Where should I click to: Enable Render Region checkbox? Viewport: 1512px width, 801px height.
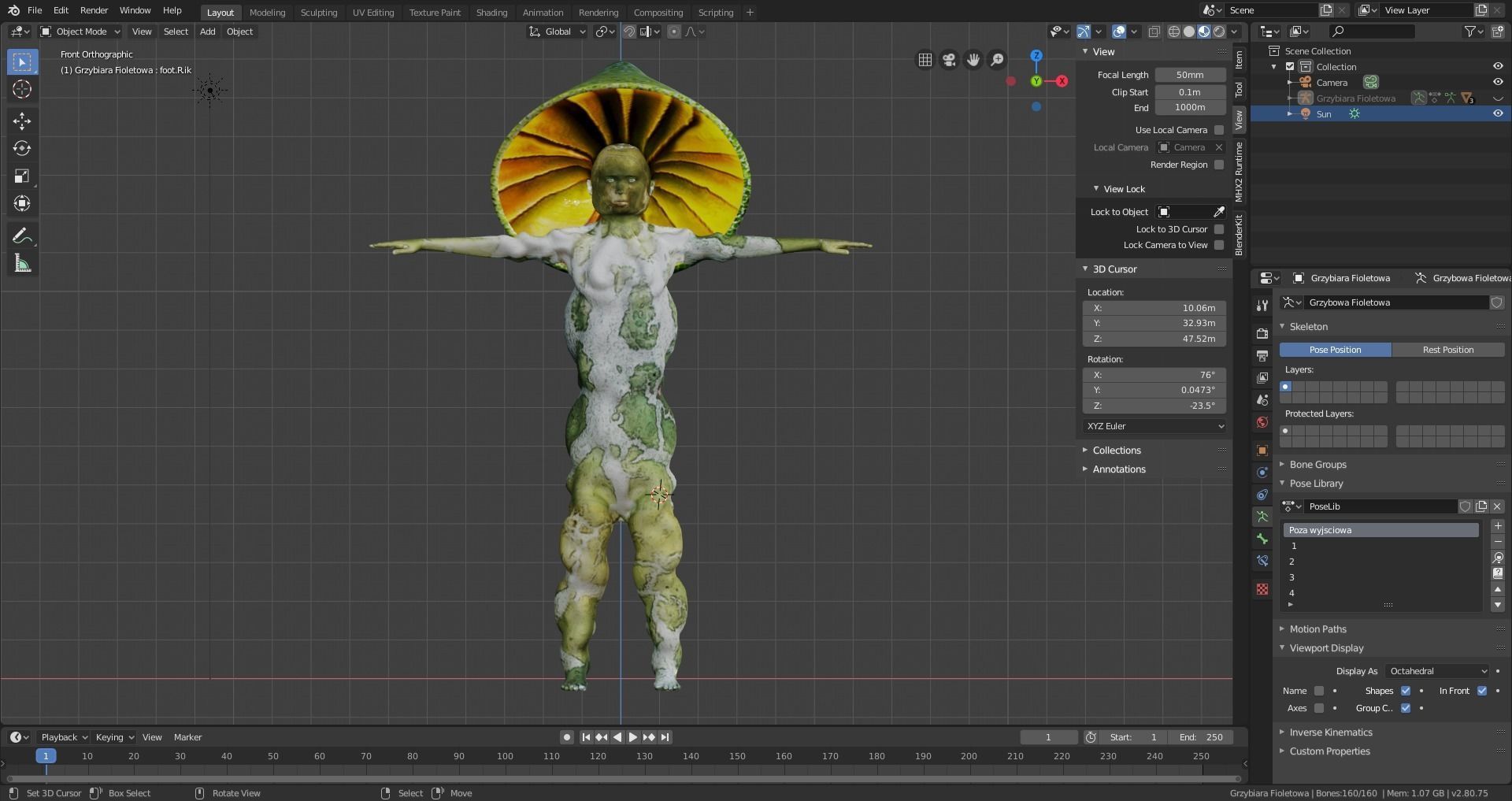pyautogui.click(x=1219, y=165)
